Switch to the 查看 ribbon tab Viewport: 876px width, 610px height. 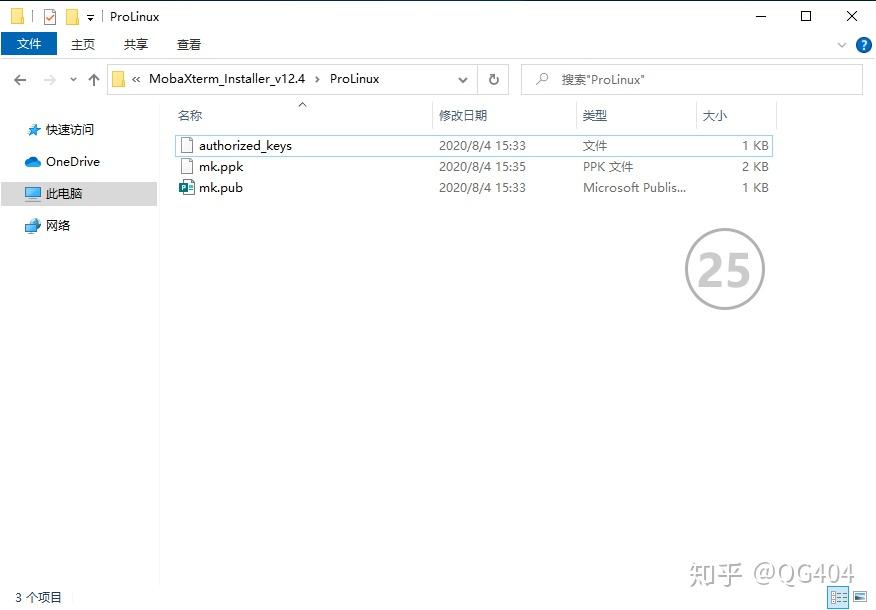(x=189, y=44)
